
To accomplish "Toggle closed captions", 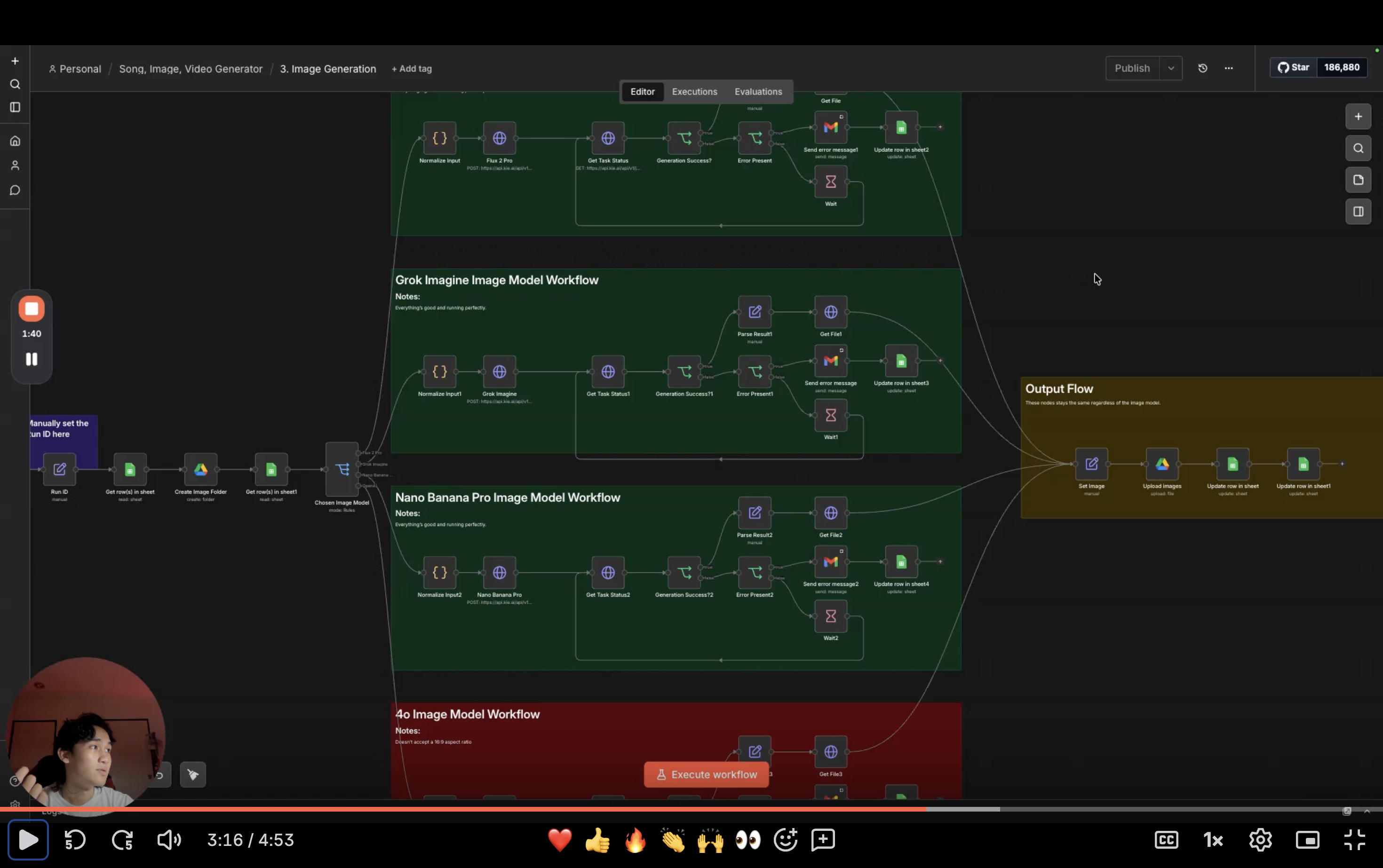I will 1167,840.
